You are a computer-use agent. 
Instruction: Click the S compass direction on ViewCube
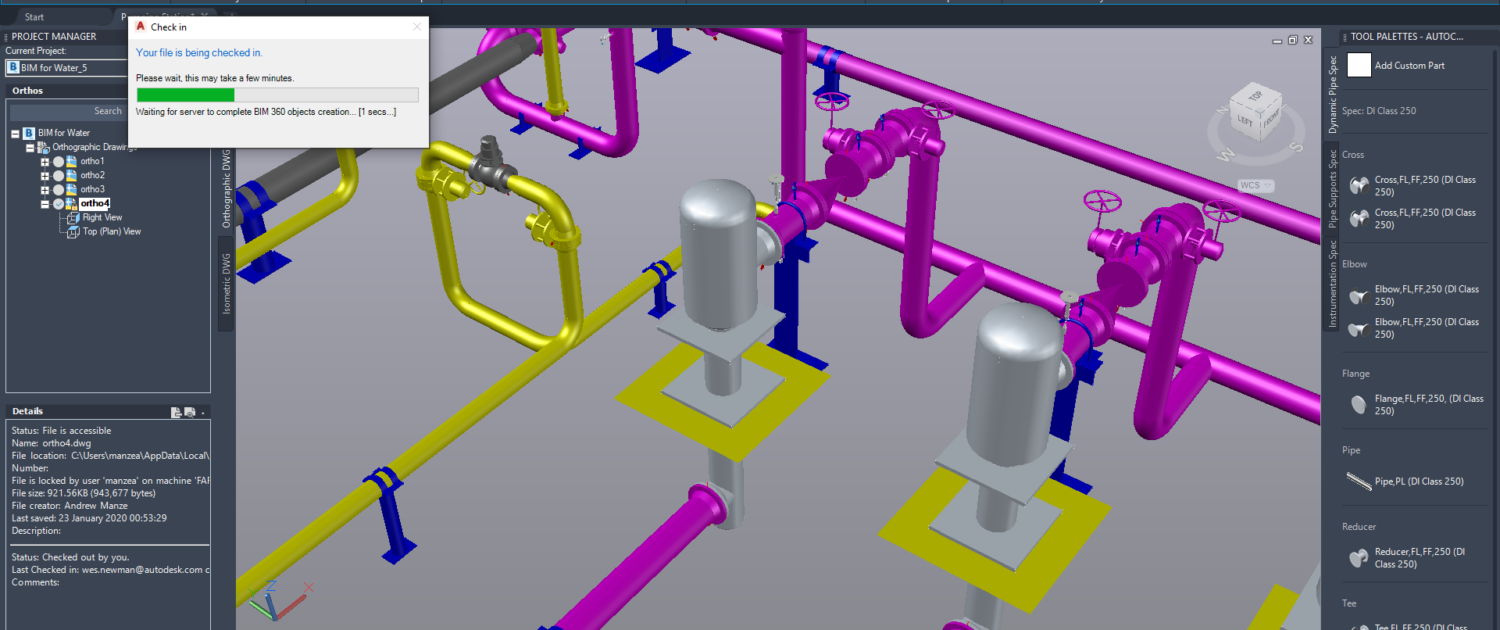coord(1296,147)
